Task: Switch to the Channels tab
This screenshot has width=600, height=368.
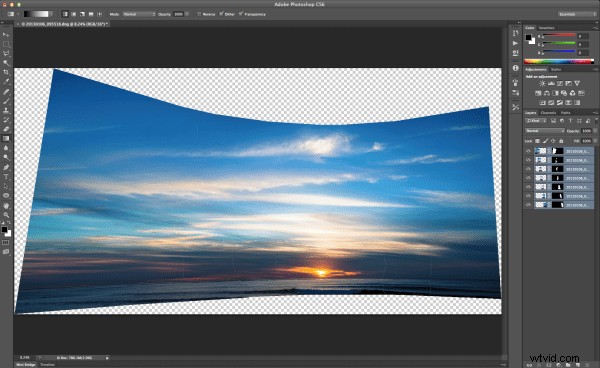Action: click(548, 113)
